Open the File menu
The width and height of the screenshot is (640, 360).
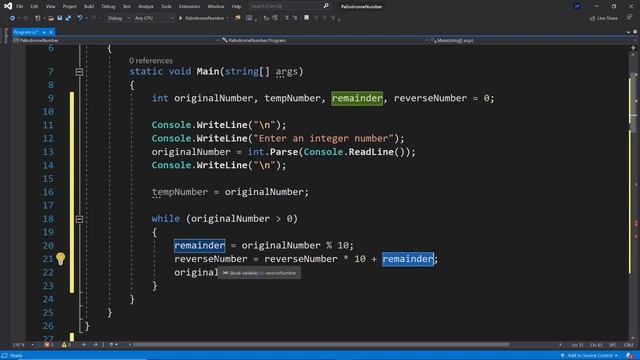(20, 7)
